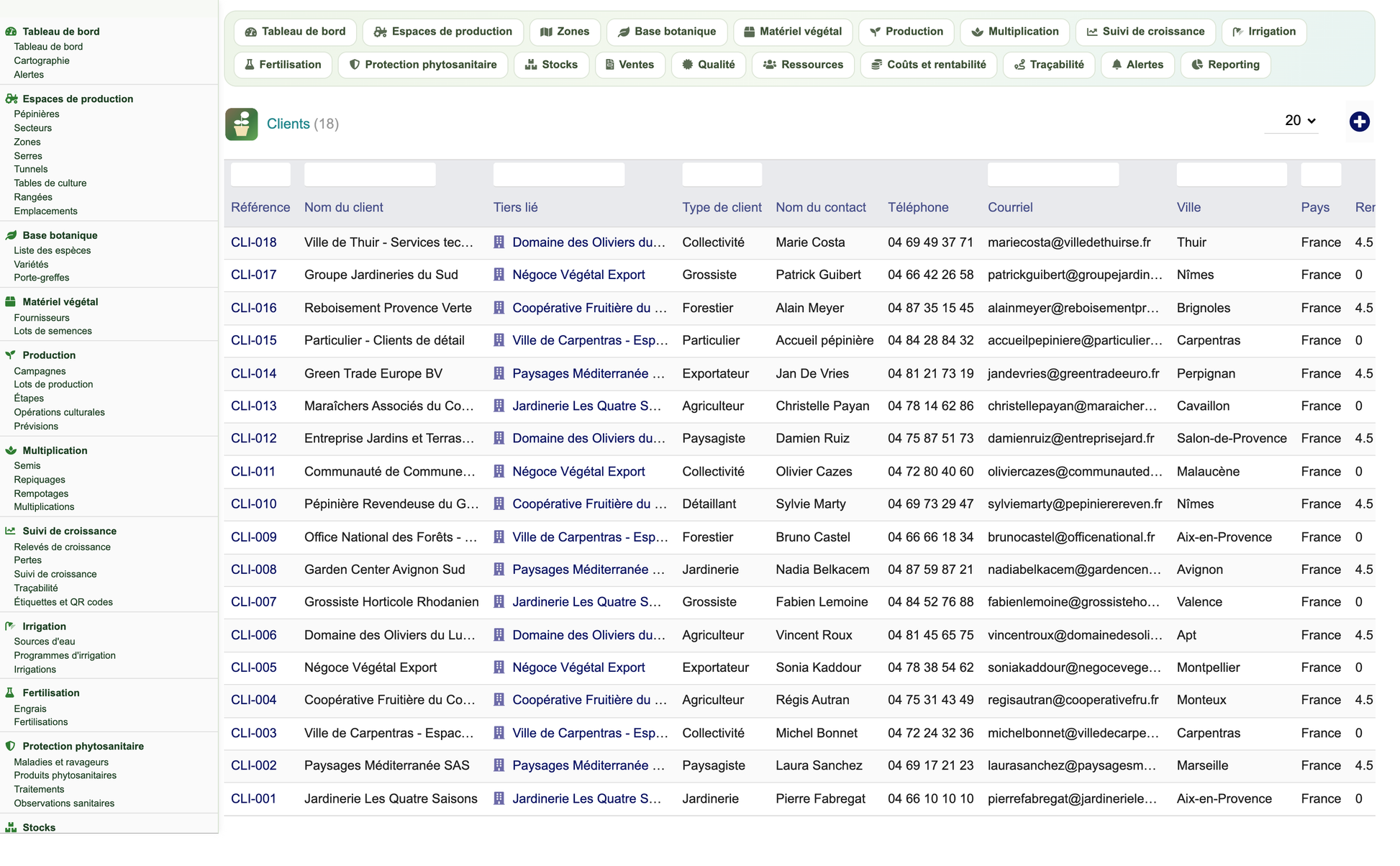The image size is (1400, 866).
Task: Click the Courriel filter field
Action: 1053,175
